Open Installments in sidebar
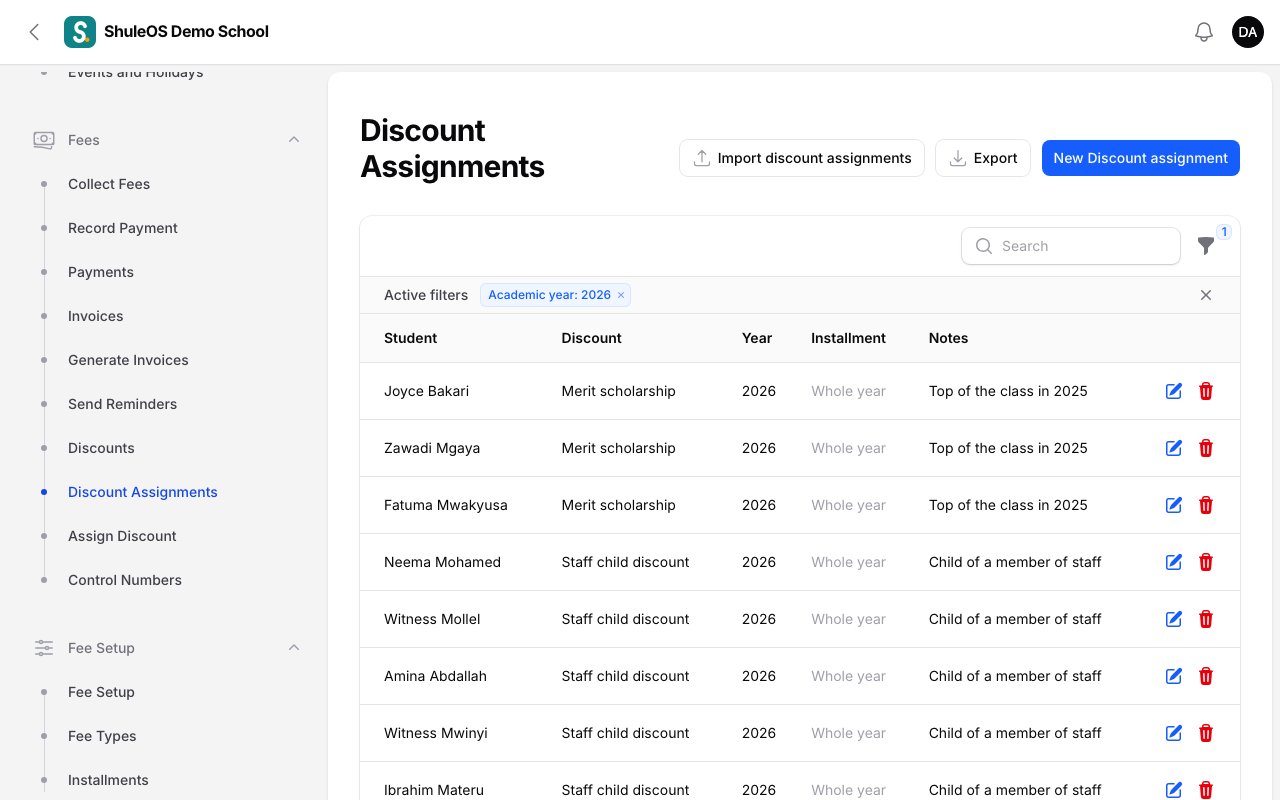 [x=108, y=780]
